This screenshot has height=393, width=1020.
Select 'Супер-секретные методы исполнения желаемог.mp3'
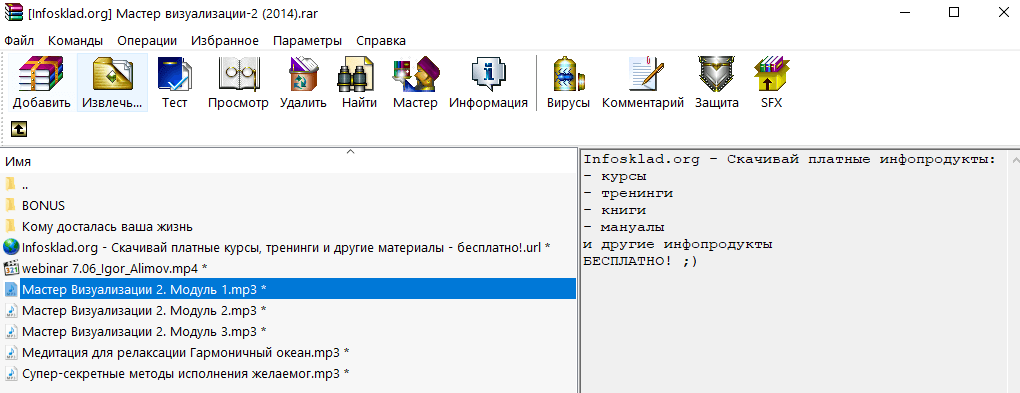click(x=186, y=373)
